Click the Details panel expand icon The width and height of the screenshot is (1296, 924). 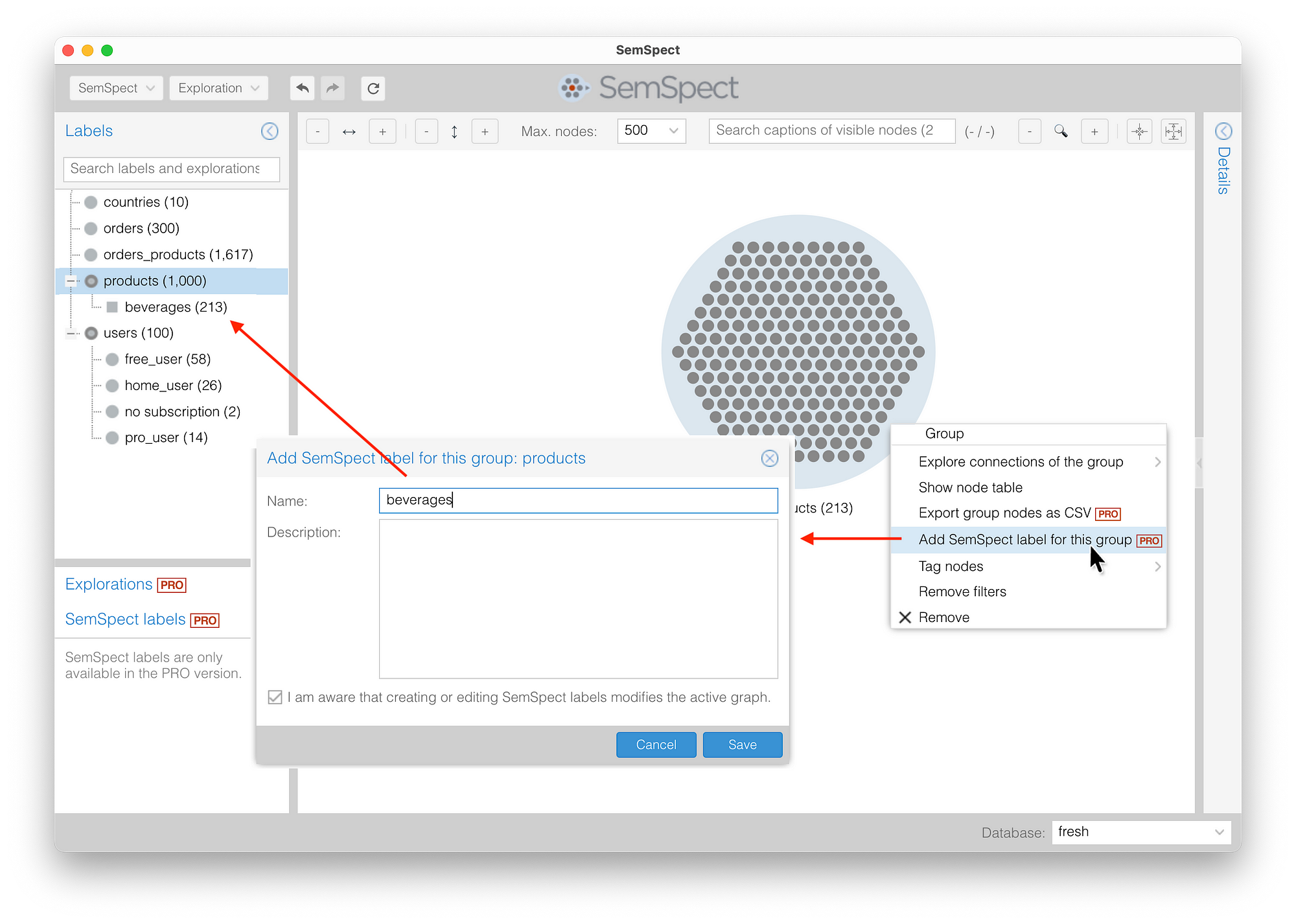tap(1222, 131)
